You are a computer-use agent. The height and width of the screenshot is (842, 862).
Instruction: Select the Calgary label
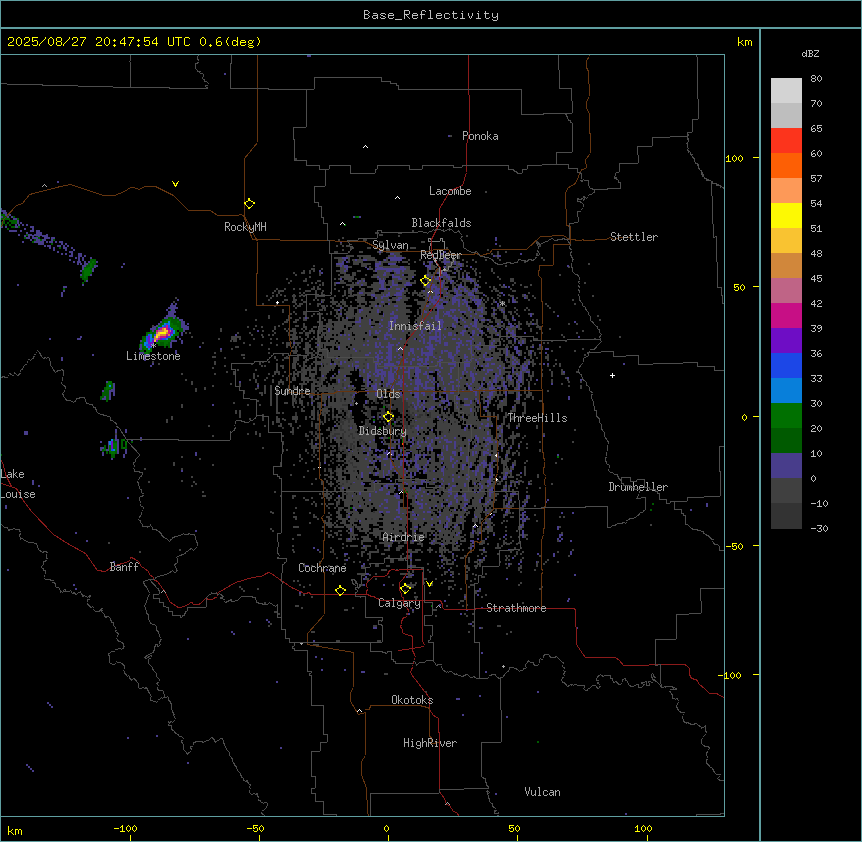point(399,603)
